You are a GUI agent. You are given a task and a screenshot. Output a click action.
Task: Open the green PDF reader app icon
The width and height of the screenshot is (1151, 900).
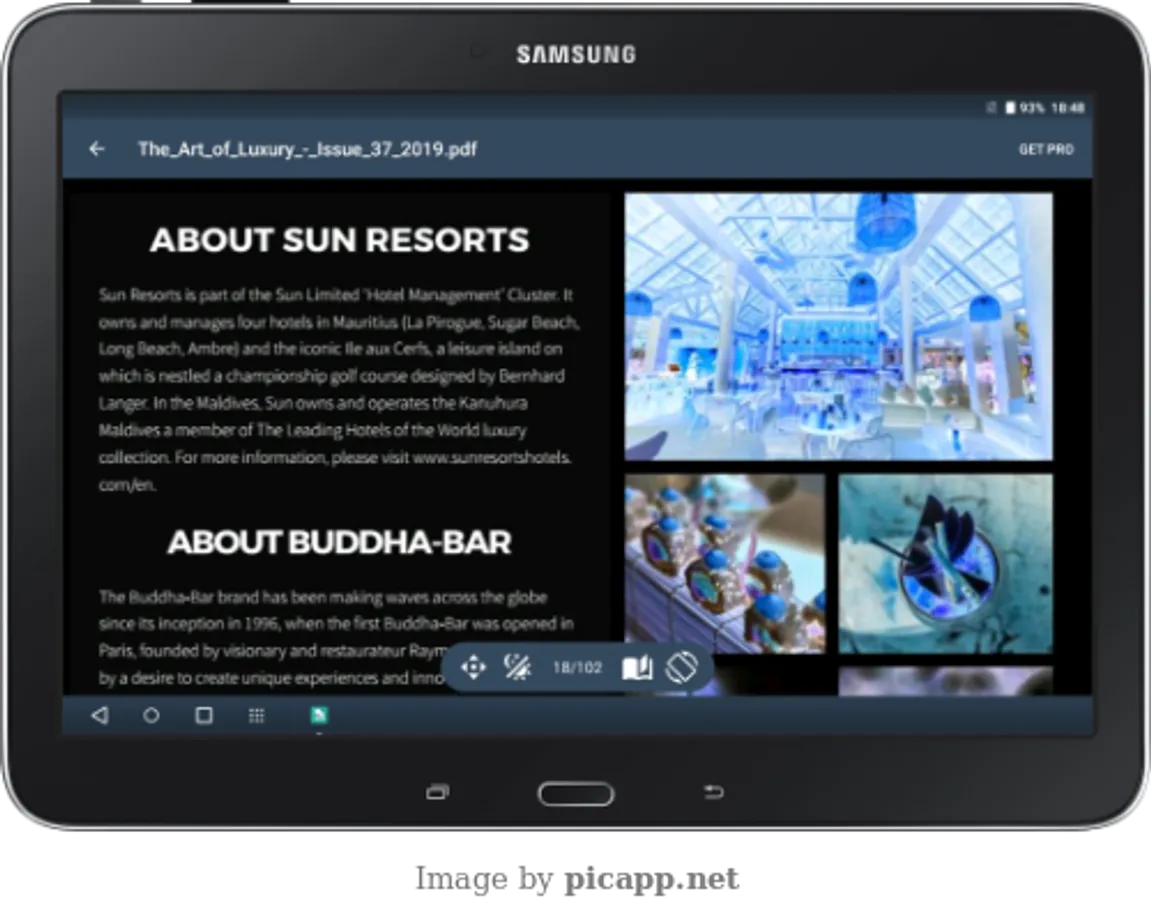coord(319,715)
